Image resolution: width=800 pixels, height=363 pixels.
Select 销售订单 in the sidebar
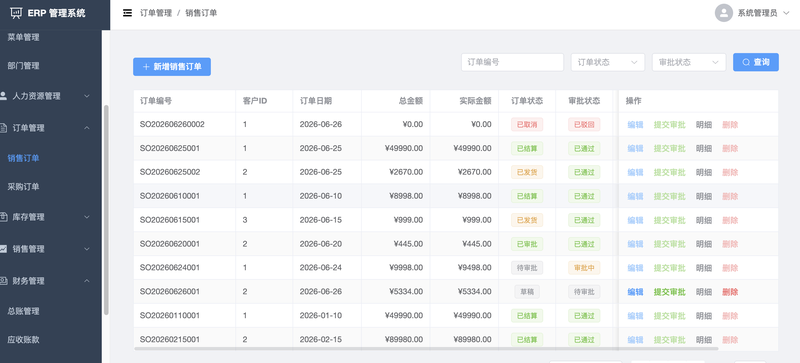click(23, 158)
